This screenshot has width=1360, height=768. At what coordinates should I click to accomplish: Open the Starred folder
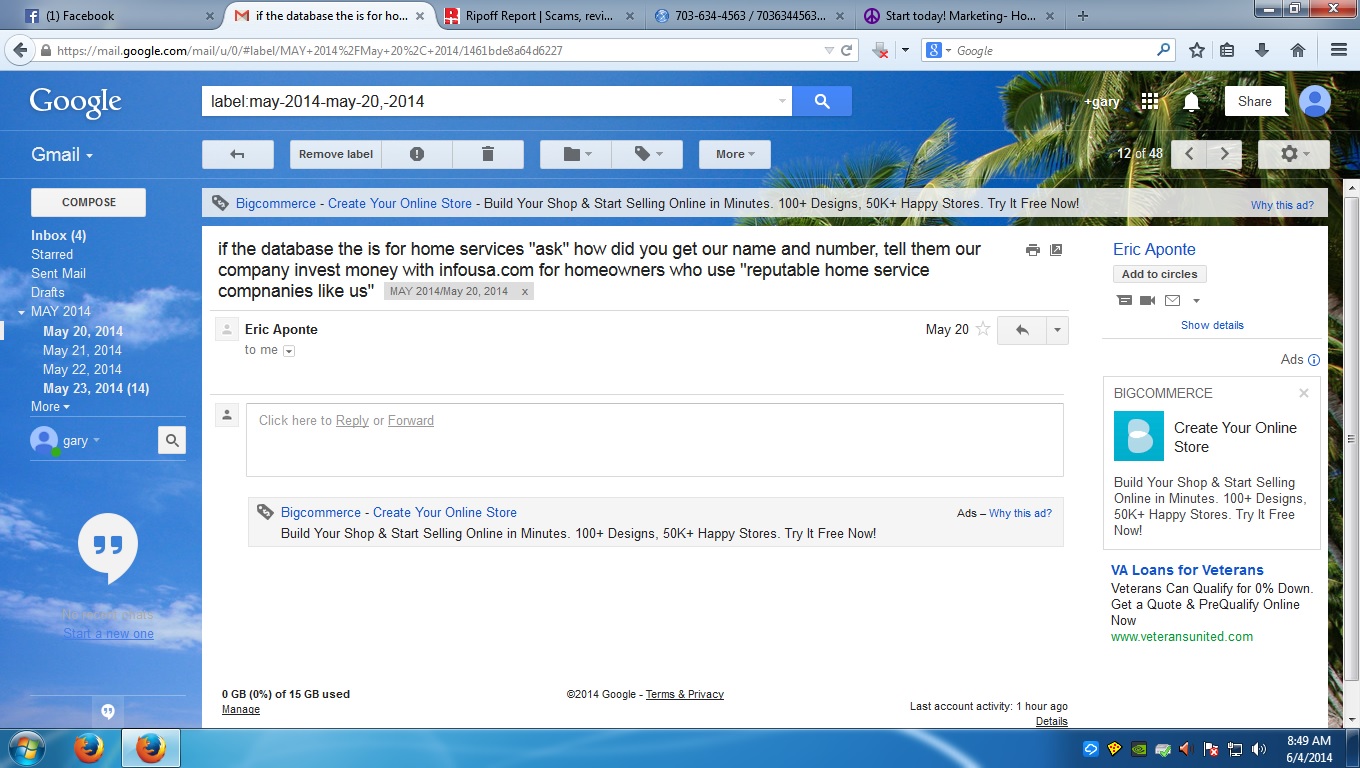pyautogui.click(x=52, y=254)
